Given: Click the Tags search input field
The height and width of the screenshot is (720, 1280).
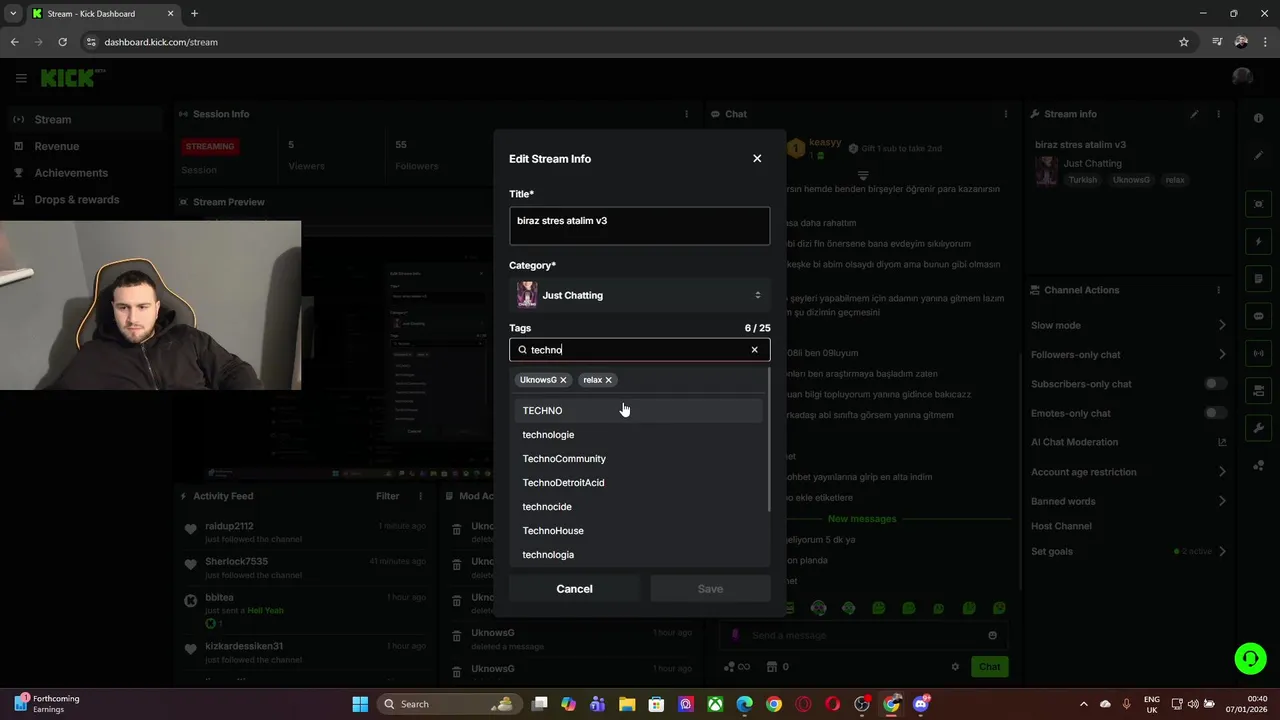Looking at the screenshot, I should click(640, 350).
